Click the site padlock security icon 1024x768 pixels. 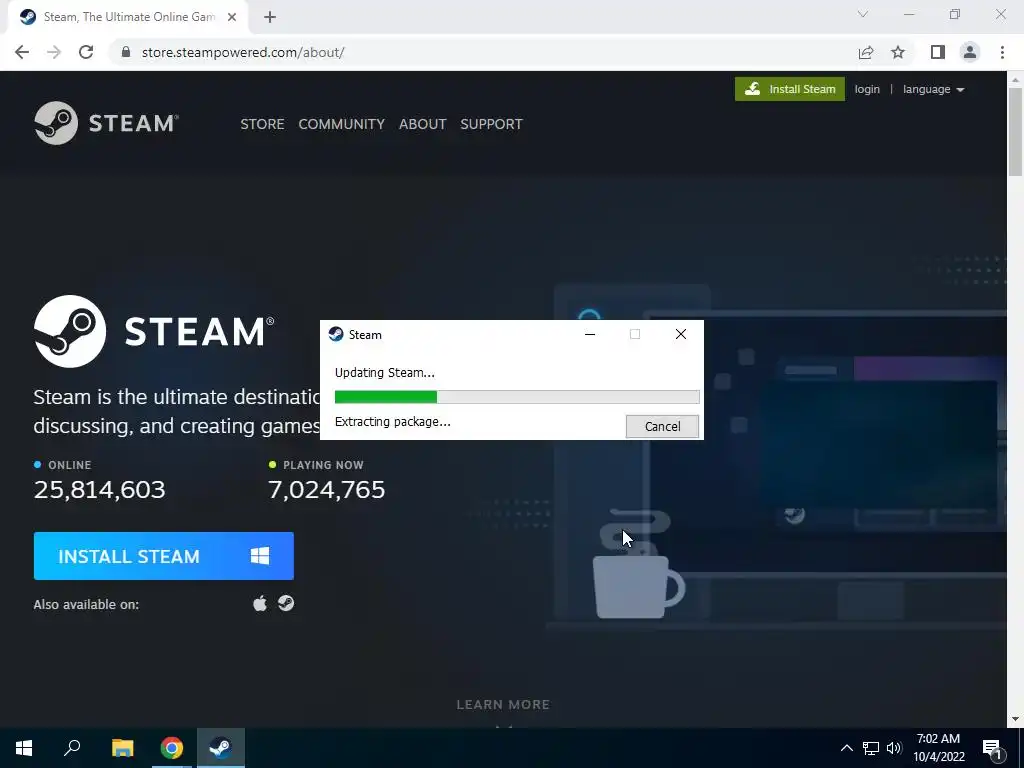click(126, 52)
